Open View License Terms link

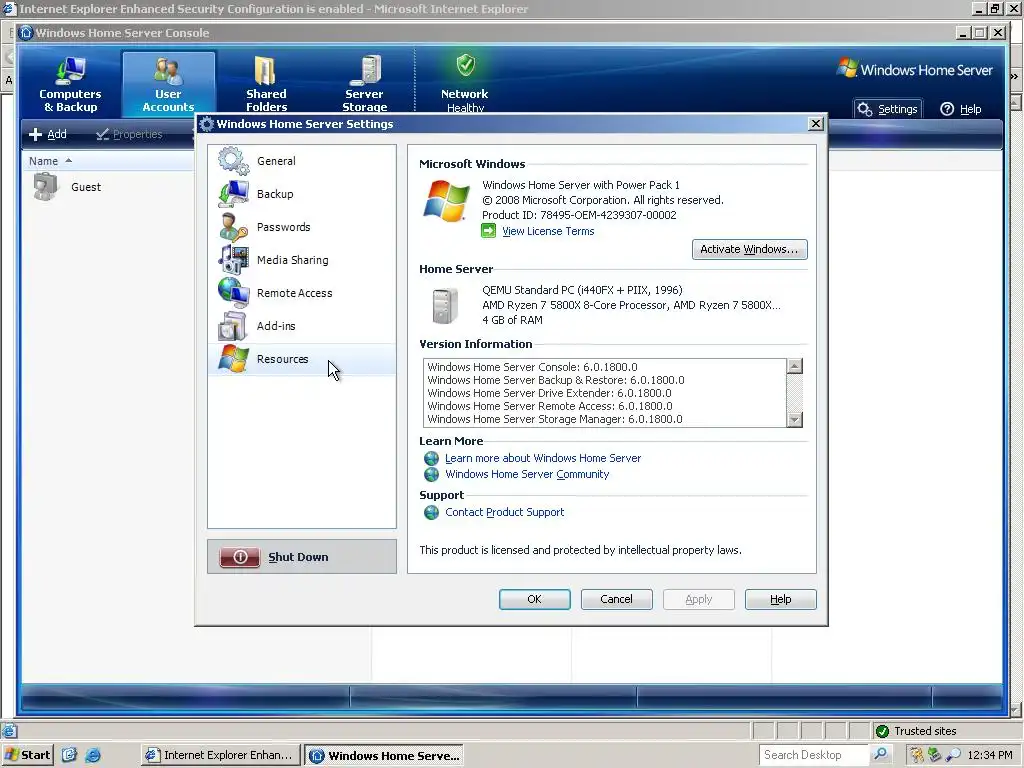pos(548,231)
